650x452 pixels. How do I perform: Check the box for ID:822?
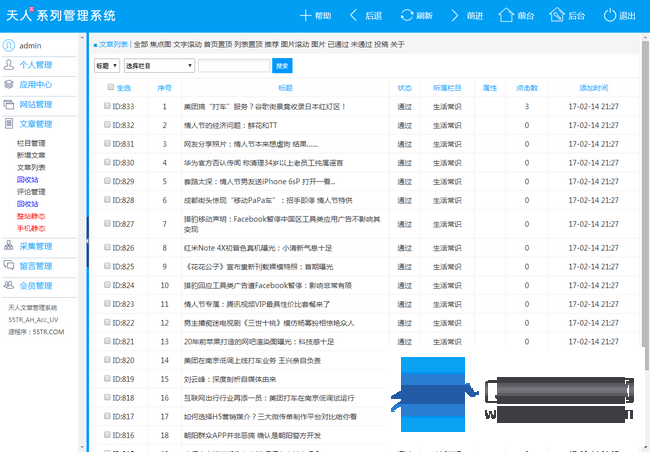[x=107, y=322]
